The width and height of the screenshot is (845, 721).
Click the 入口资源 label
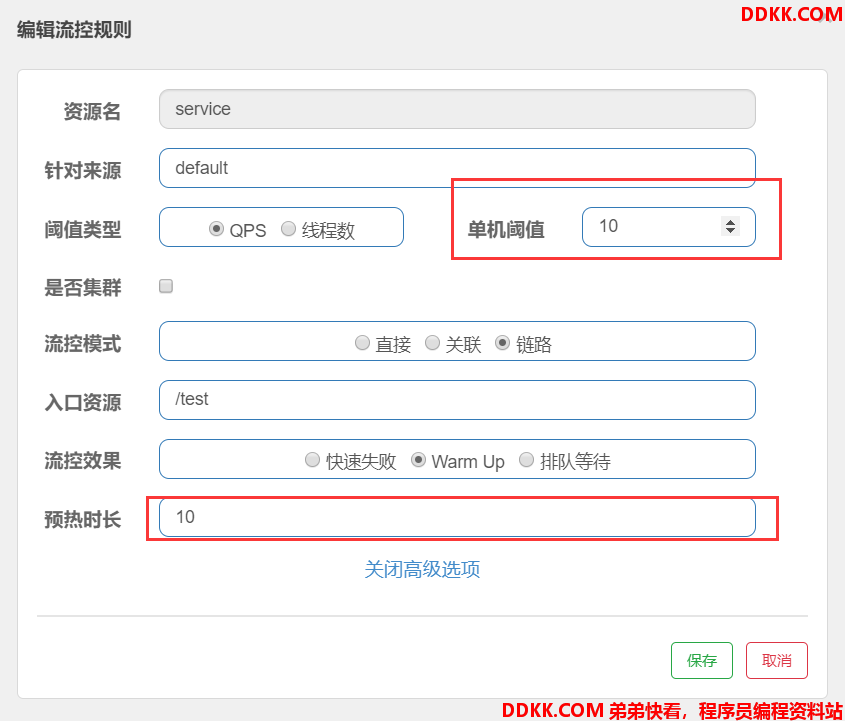coord(83,403)
